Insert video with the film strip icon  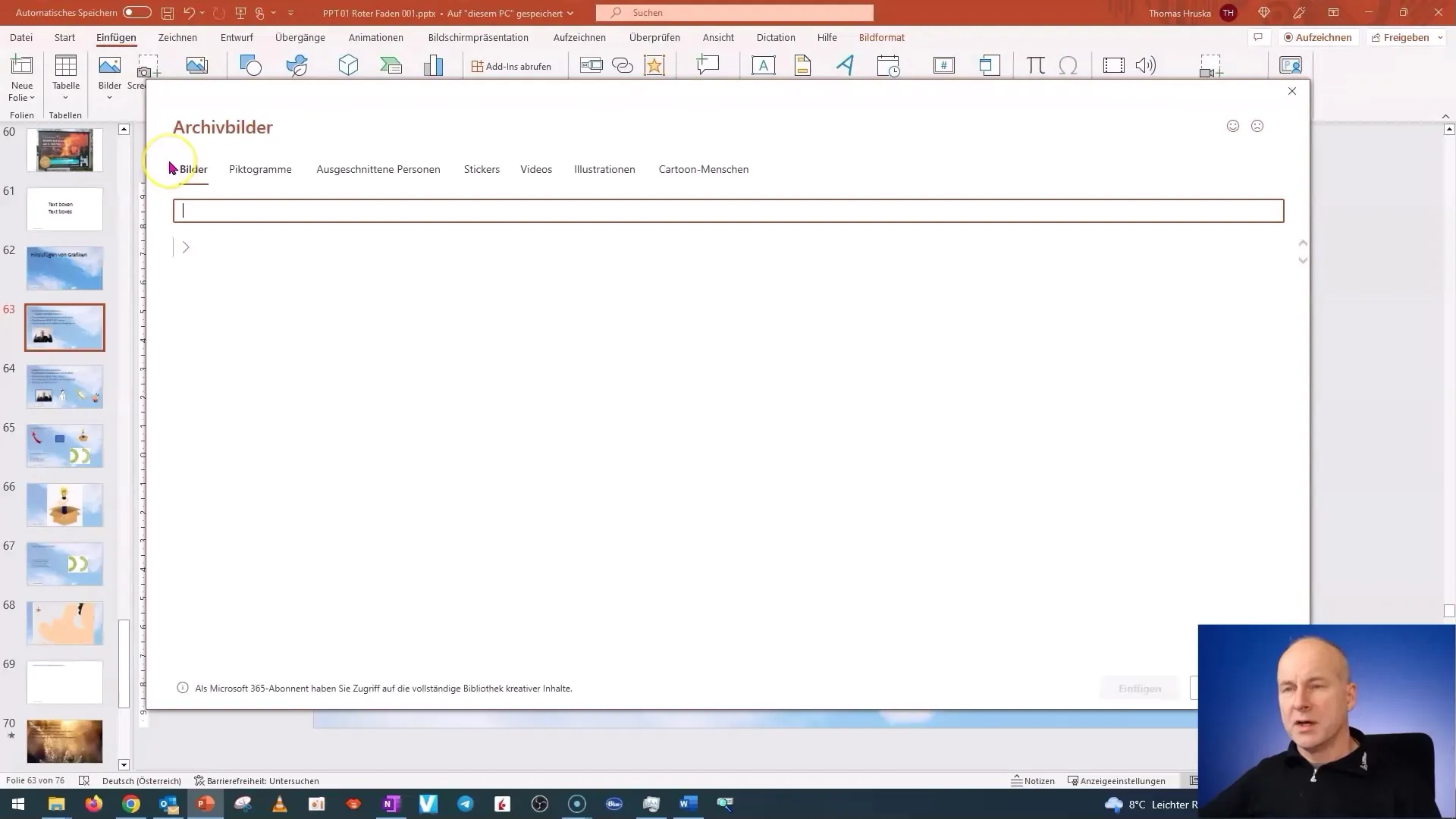click(x=1113, y=66)
